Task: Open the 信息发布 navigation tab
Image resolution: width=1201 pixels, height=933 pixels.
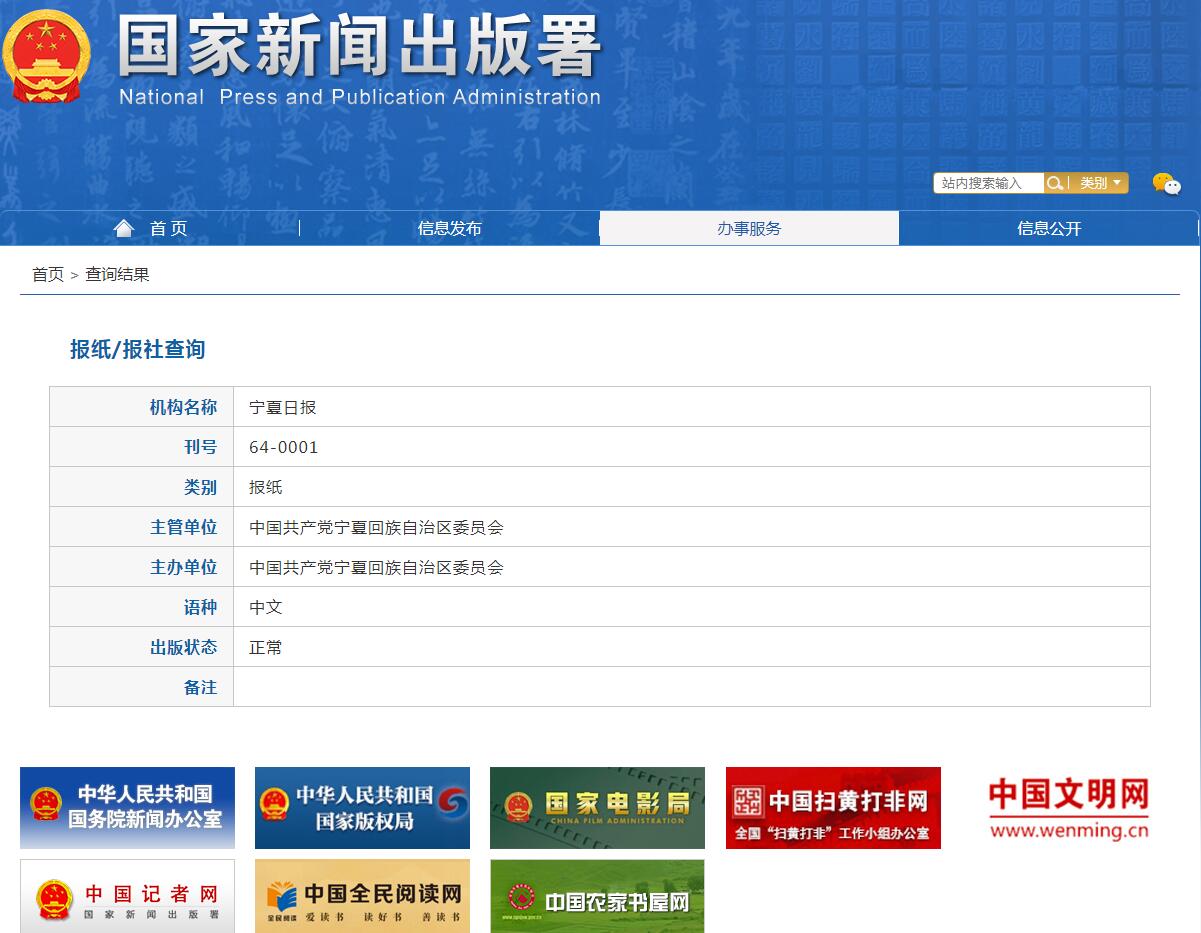Action: [449, 228]
